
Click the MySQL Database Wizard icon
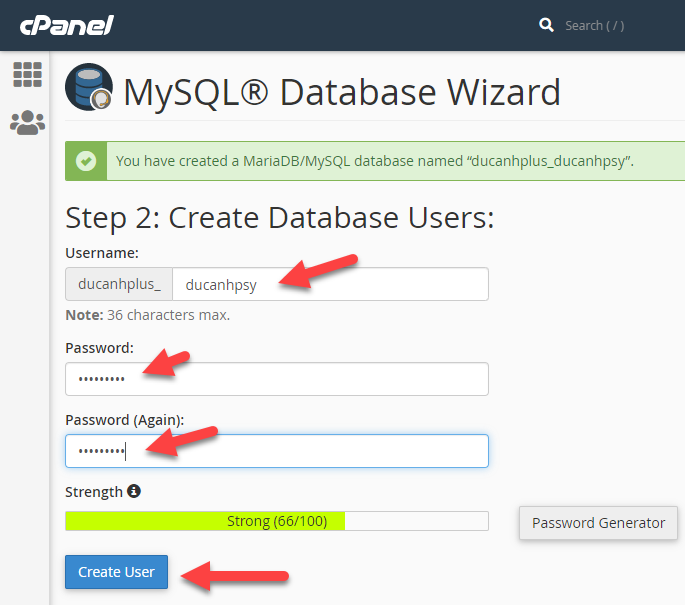pos(89,87)
